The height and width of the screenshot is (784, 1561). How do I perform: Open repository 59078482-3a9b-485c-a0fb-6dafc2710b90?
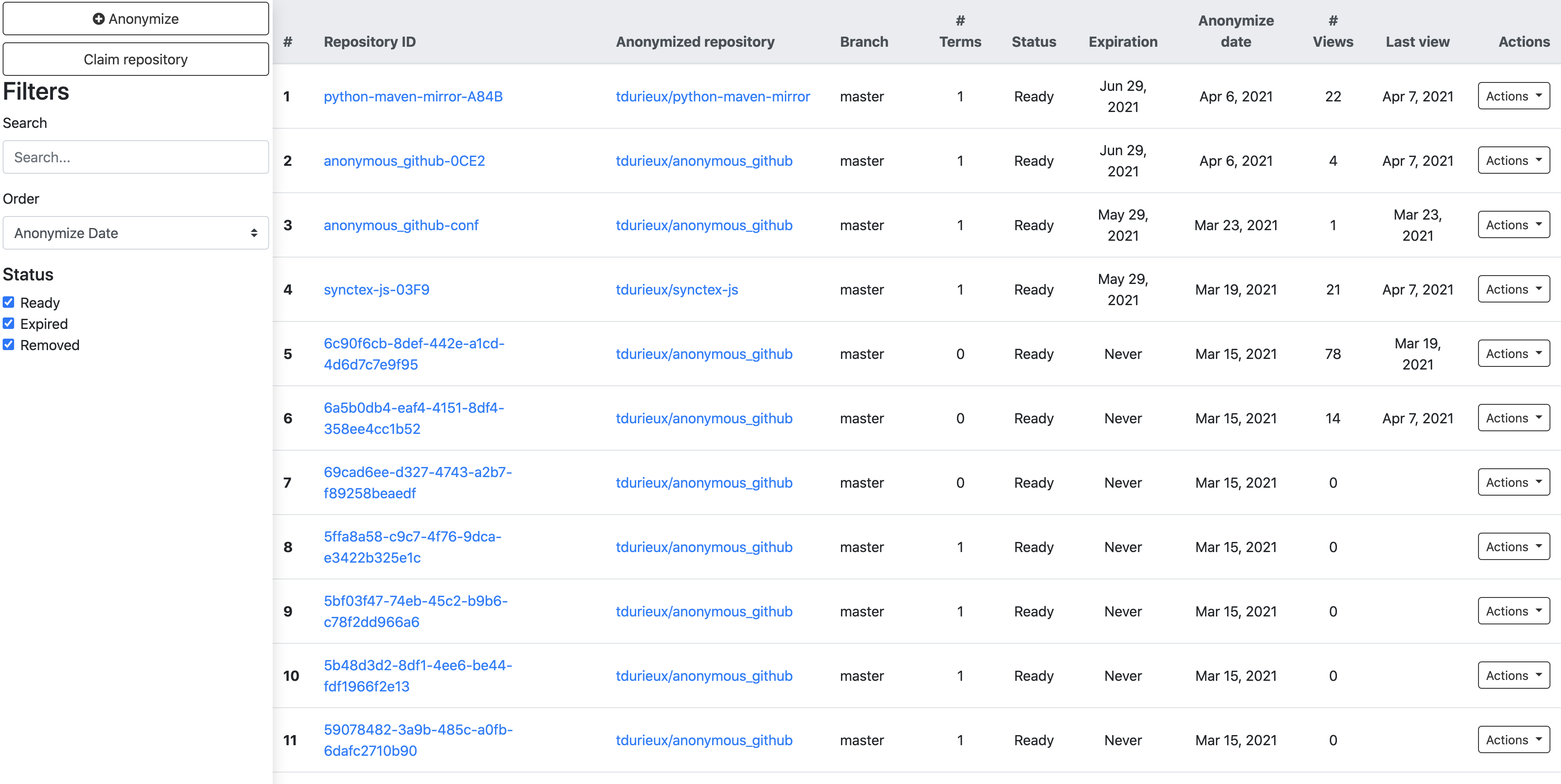[418, 740]
